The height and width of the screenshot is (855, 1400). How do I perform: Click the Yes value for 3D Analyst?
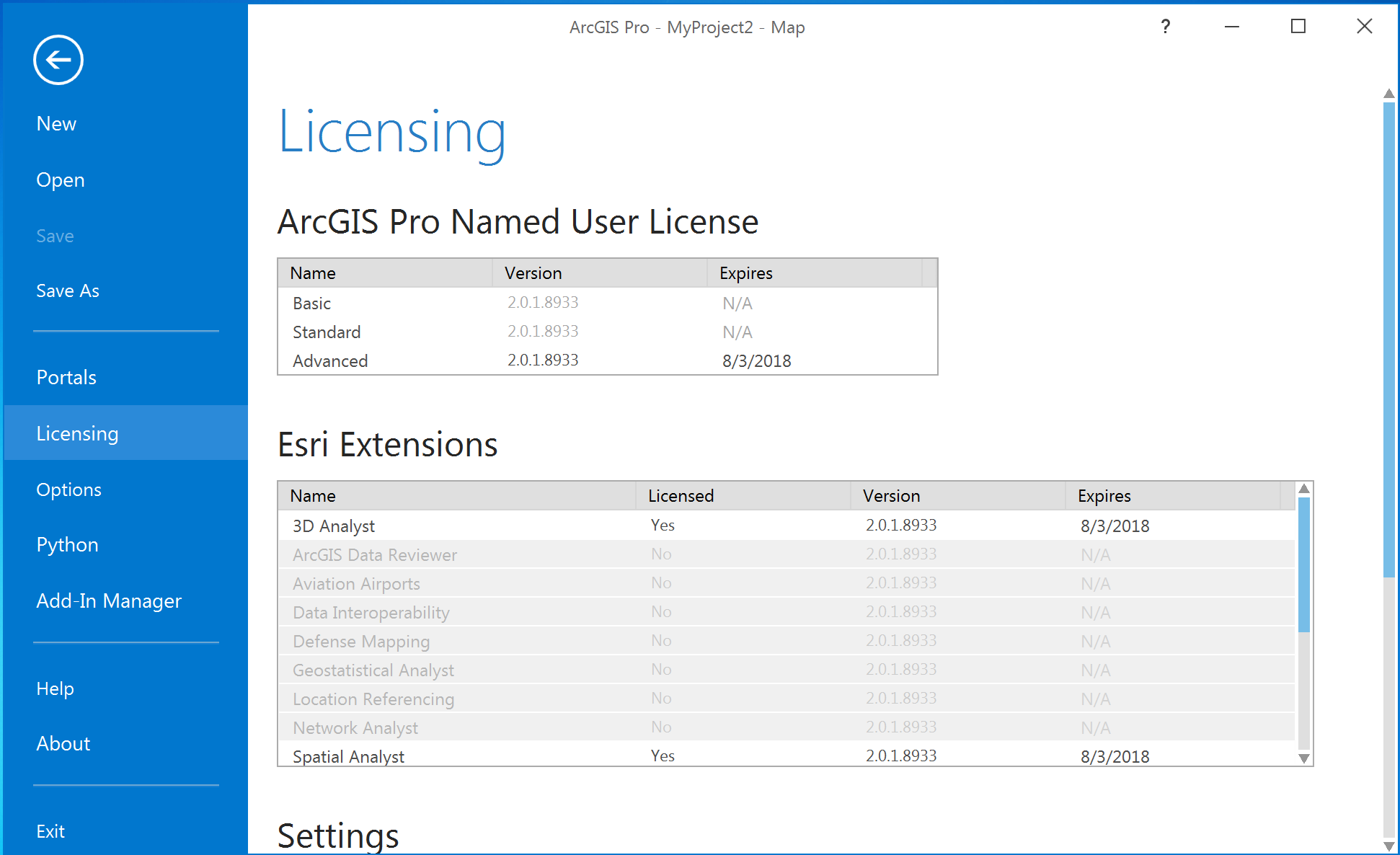pos(663,526)
